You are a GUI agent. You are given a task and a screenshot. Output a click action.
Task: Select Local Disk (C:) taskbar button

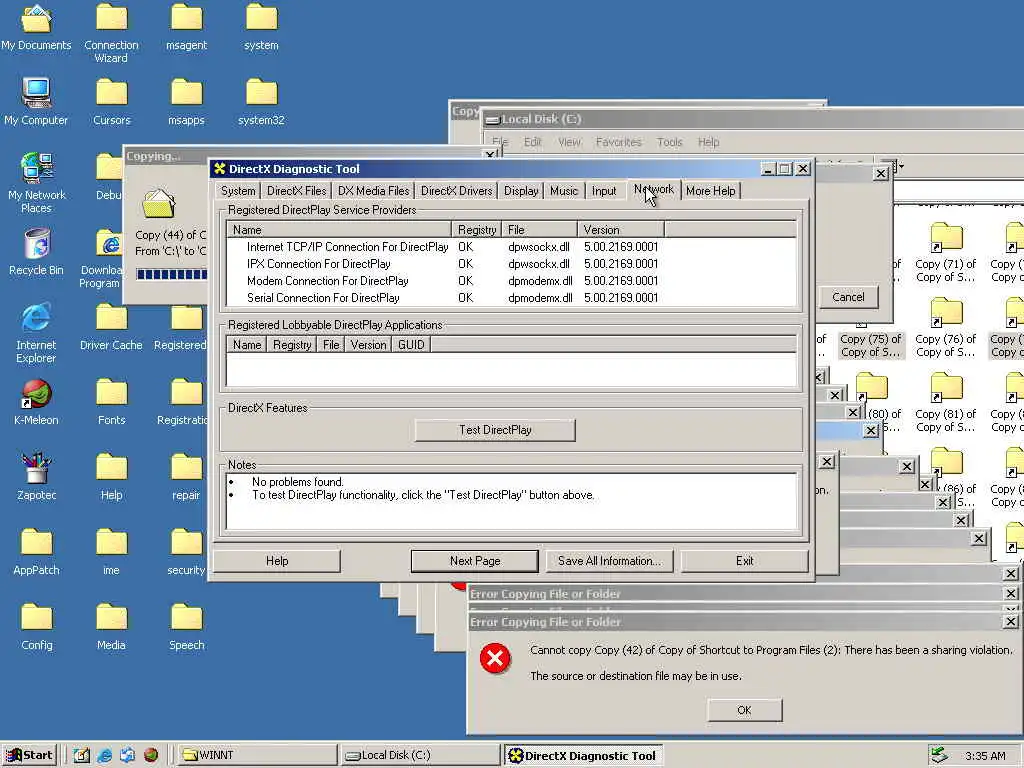click(421, 756)
